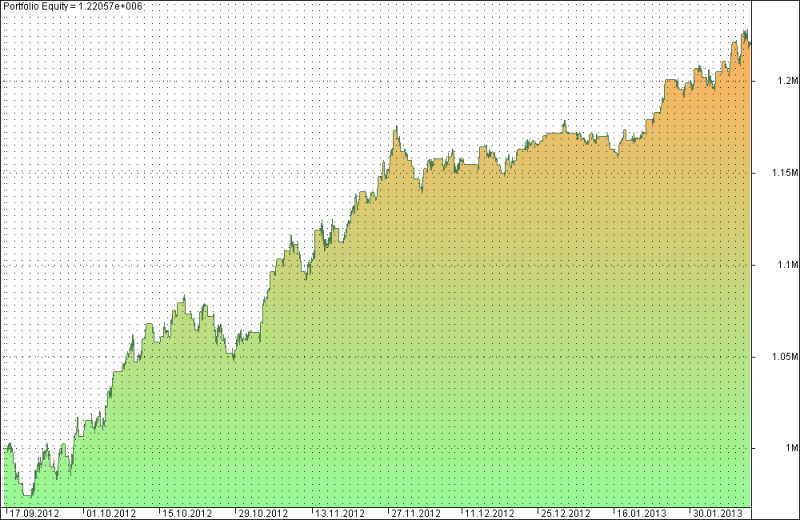Screen dimensions: 800x520
Task: Click the 29.10.2012 date marker
Action: (263, 513)
